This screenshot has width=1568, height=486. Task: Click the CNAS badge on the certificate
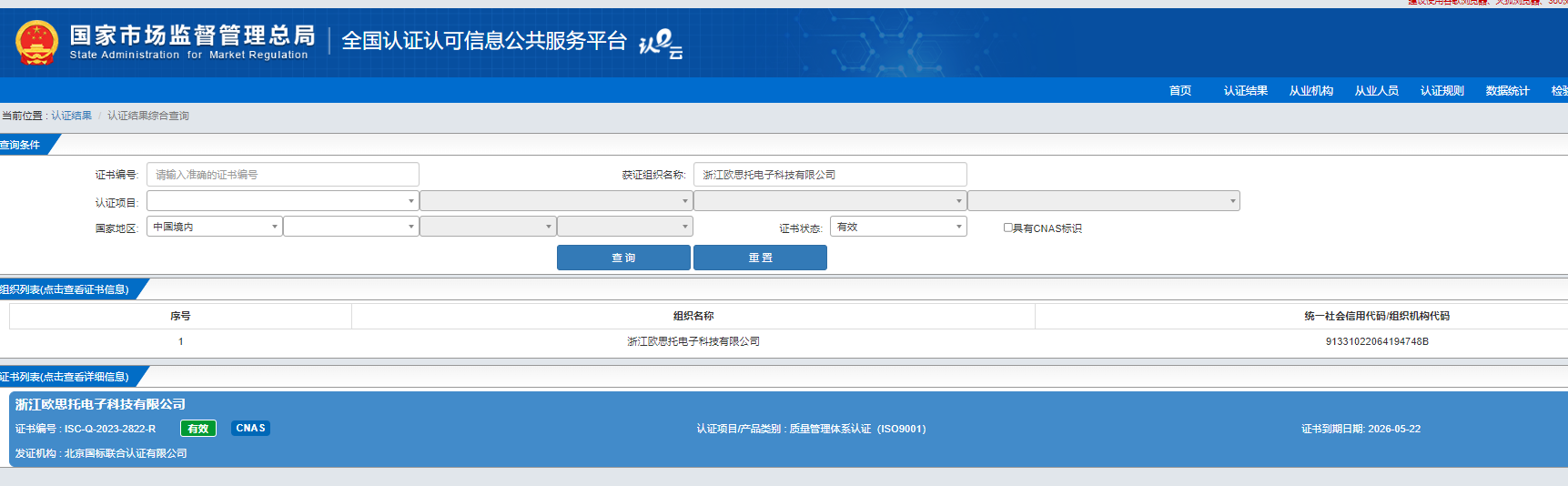tap(250, 428)
